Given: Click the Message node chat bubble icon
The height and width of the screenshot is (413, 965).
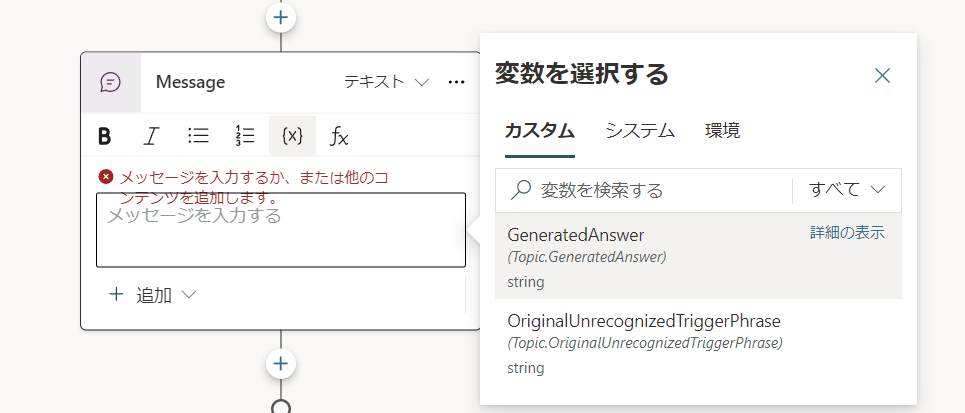Looking at the screenshot, I should tap(111, 82).
